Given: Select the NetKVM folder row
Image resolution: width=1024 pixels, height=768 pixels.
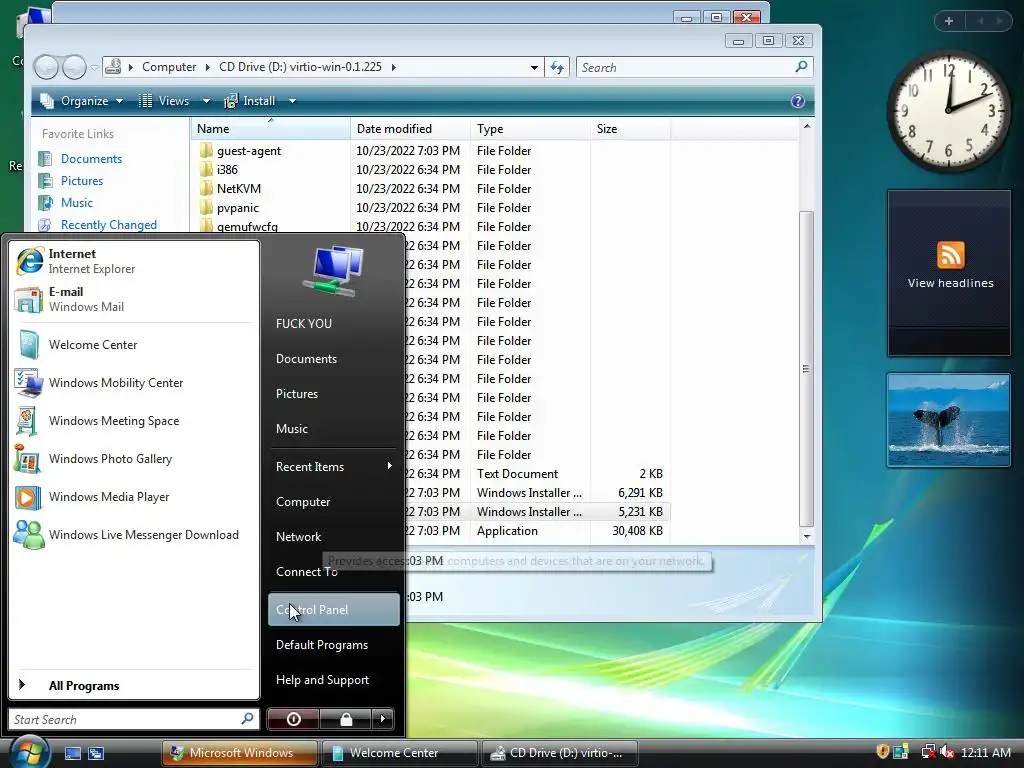Looking at the screenshot, I should pos(431,189).
